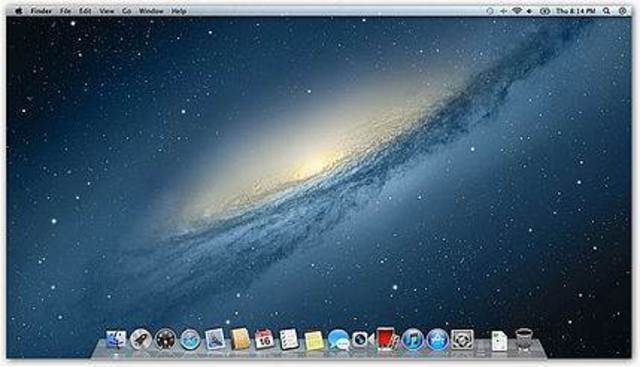The height and width of the screenshot is (367, 640).
Task: Open Photo Booth red curtain icon
Action: 387,339
